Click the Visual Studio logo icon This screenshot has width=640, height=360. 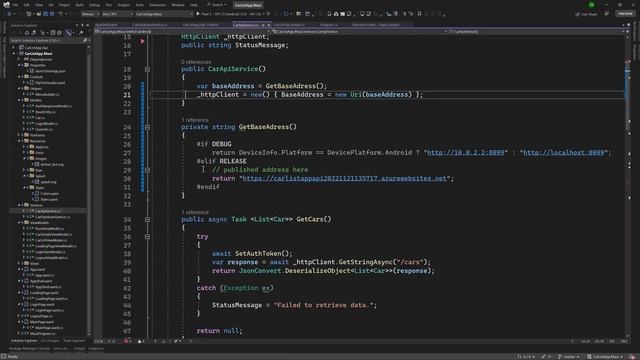(7, 4)
